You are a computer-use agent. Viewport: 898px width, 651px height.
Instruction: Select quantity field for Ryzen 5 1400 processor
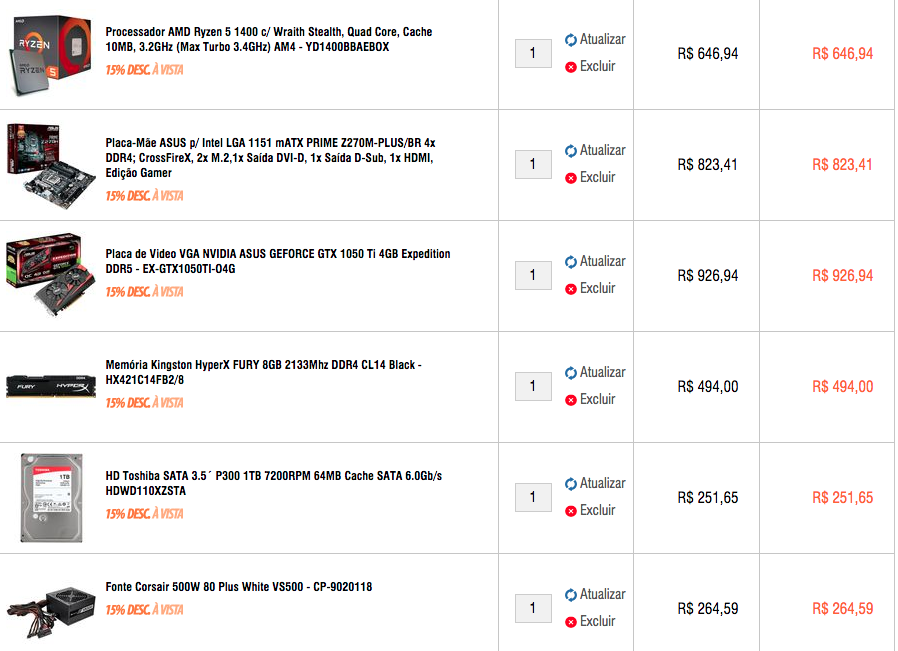(x=533, y=53)
